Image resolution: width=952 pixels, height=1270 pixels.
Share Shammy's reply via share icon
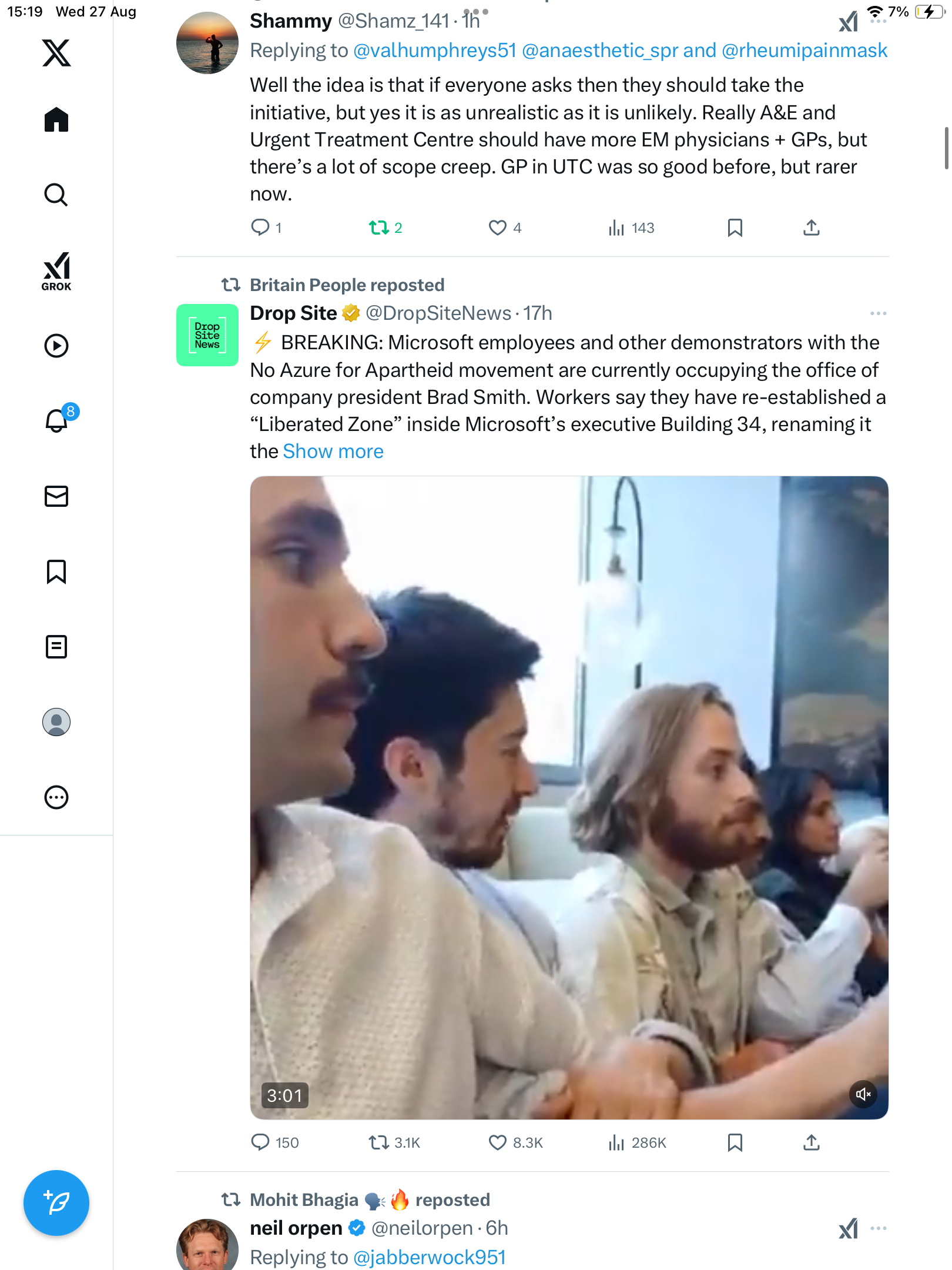coord(811,228)
